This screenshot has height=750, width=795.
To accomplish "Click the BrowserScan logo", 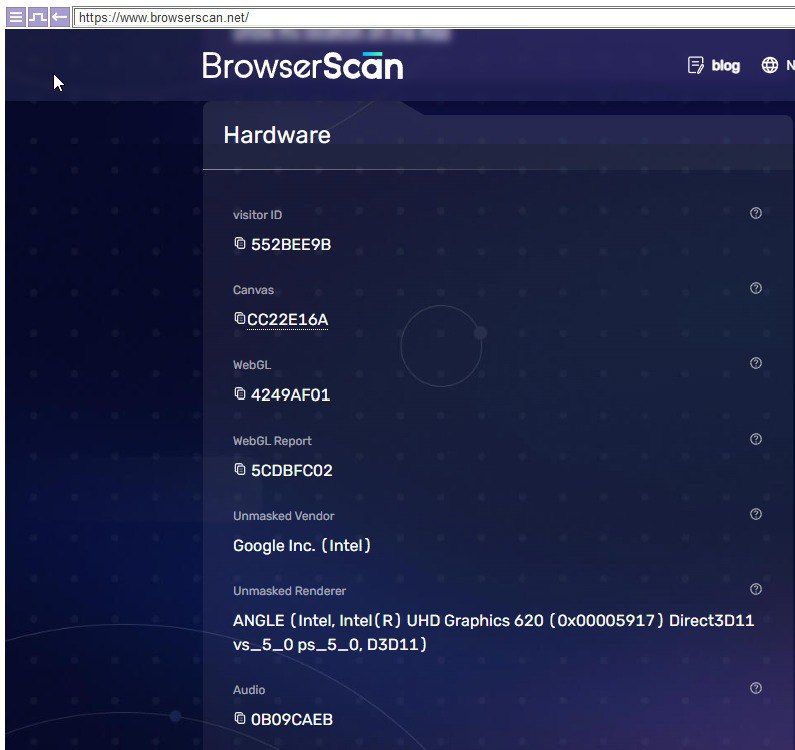I will click(x=303, y=66).
